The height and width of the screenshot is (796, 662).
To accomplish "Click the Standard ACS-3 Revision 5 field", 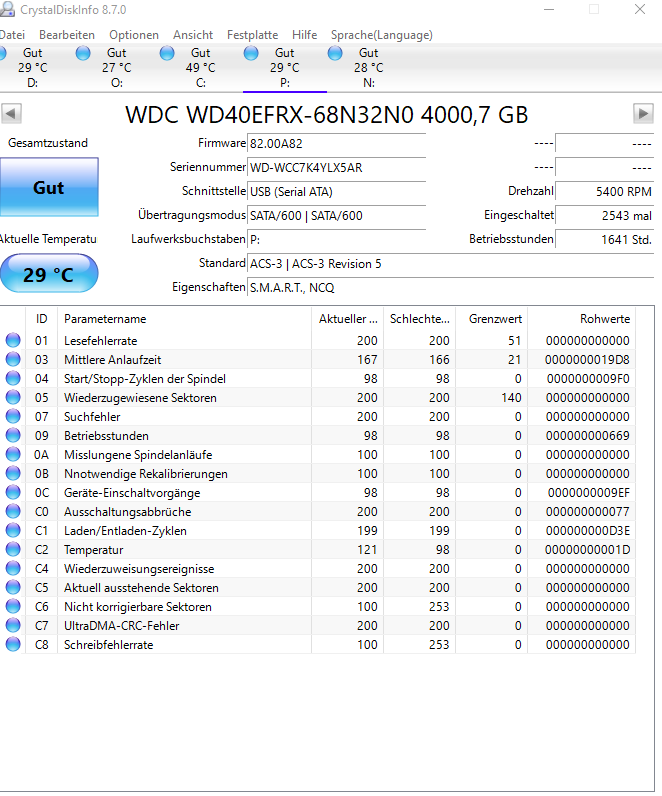I will [450, 264].
